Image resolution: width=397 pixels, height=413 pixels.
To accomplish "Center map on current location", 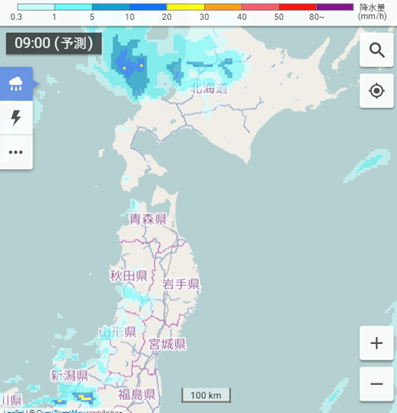I will (377, 91).
